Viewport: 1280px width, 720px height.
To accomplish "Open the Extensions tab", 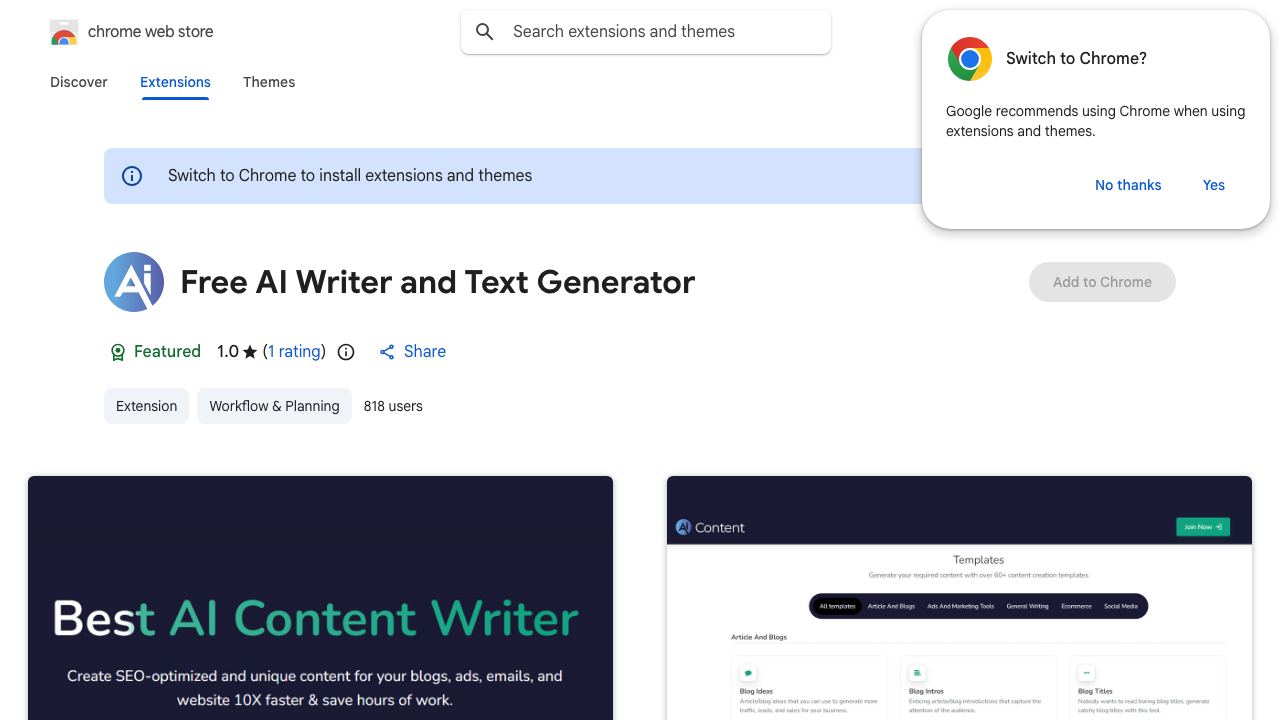I will (x=175, y=82).
